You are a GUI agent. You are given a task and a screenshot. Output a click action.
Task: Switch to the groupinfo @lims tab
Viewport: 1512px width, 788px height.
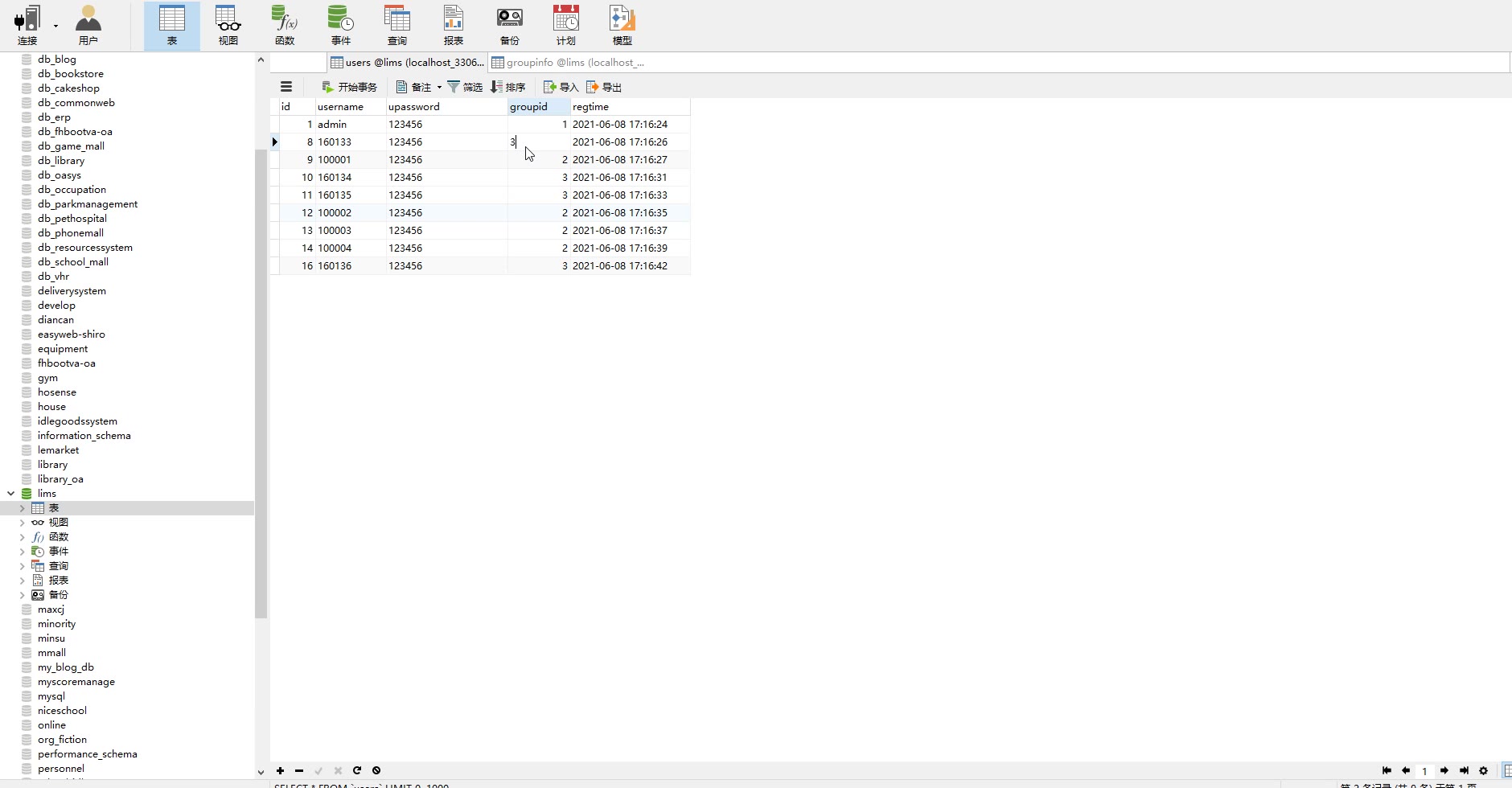[568, 63]
